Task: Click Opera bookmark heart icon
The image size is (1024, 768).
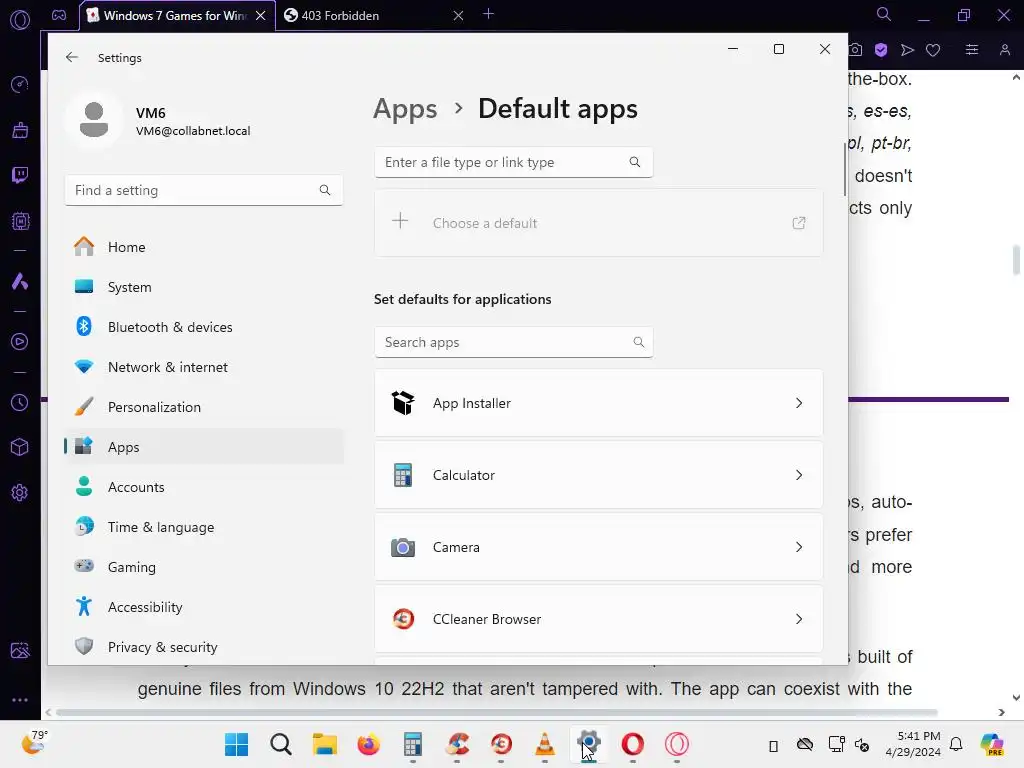Action: [x=933, y=50]
